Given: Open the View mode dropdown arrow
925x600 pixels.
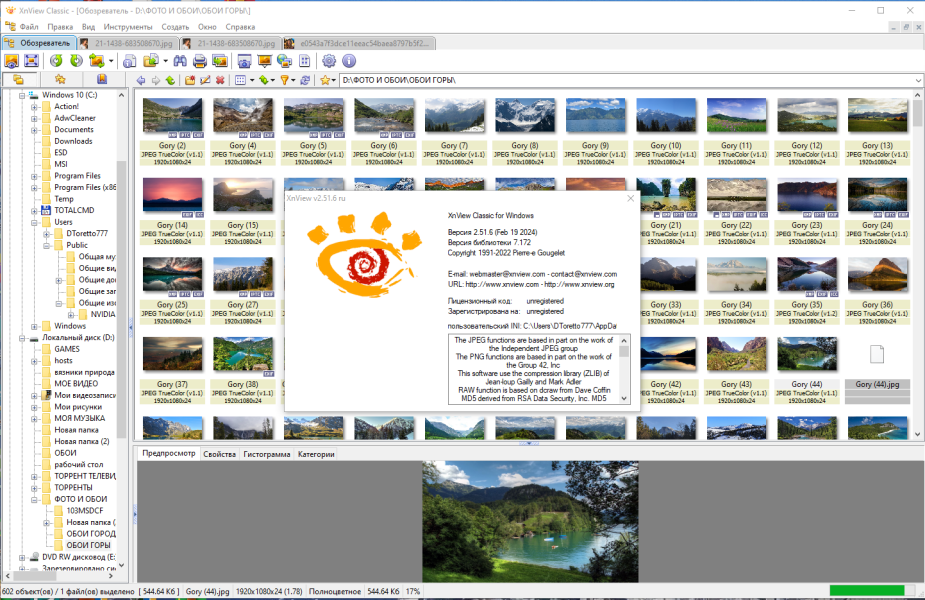Looking at the screenshot, I should (252, 80).
